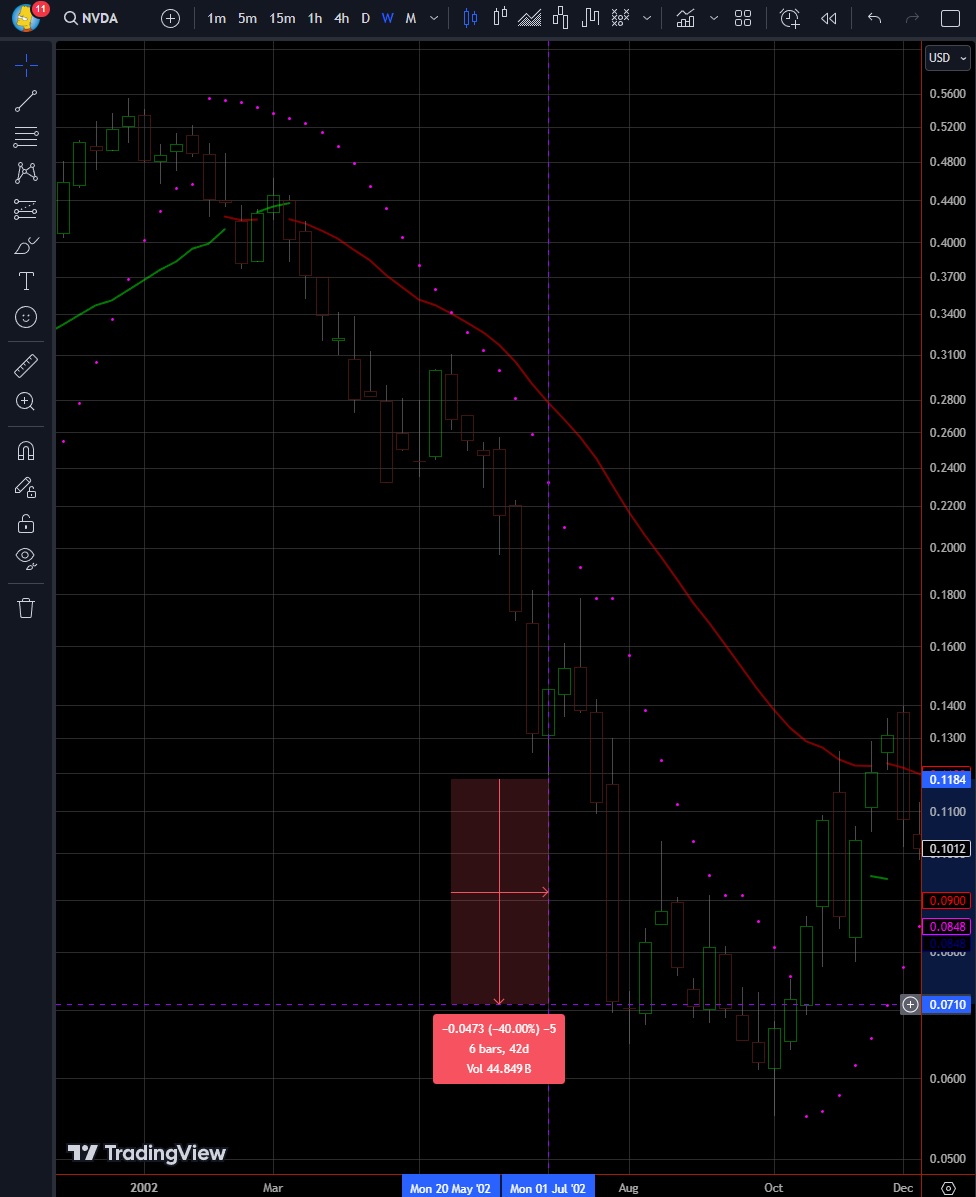Click the 0.1184 price label
Screen dimensions: 976x1197
pos(947,779)
